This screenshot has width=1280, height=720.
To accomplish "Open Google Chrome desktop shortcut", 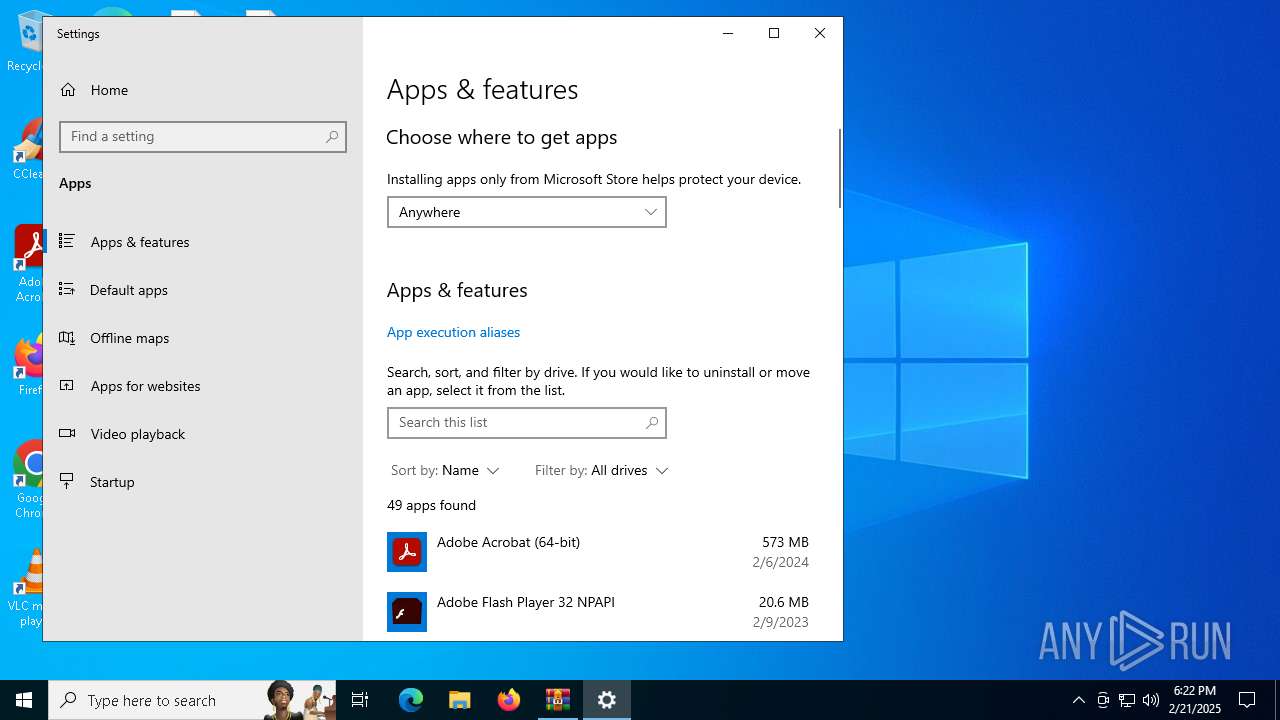I will coord(30,479).
